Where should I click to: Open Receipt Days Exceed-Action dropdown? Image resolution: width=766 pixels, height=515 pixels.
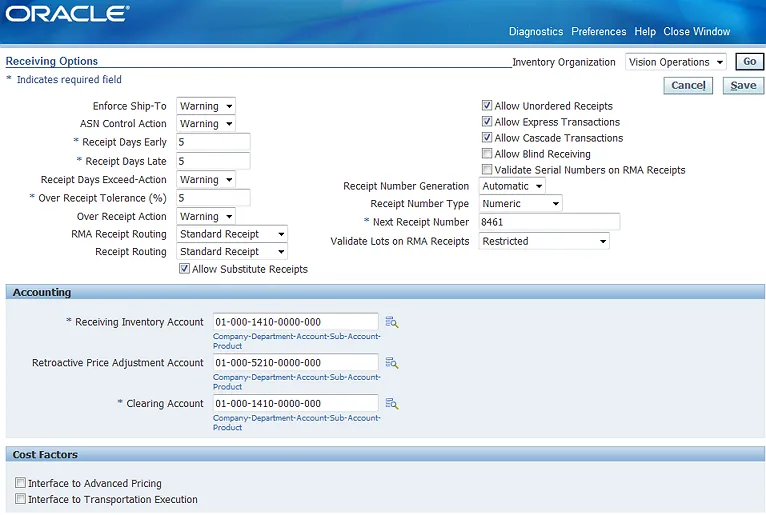pos(206,179)
